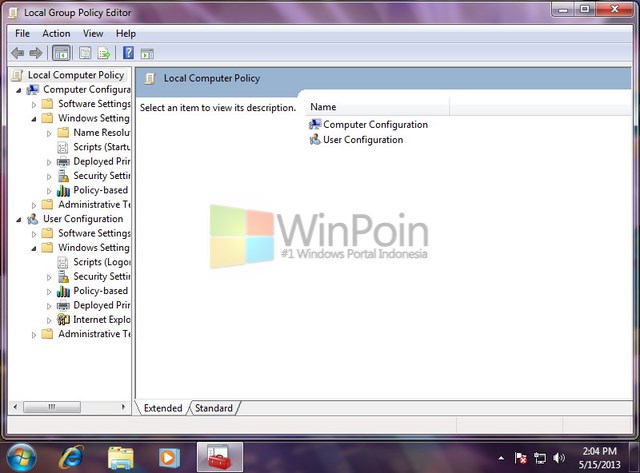Click the Name column header
Image resolution: width=640 pixels, height=473 pixels.
[x=377, y=107]
